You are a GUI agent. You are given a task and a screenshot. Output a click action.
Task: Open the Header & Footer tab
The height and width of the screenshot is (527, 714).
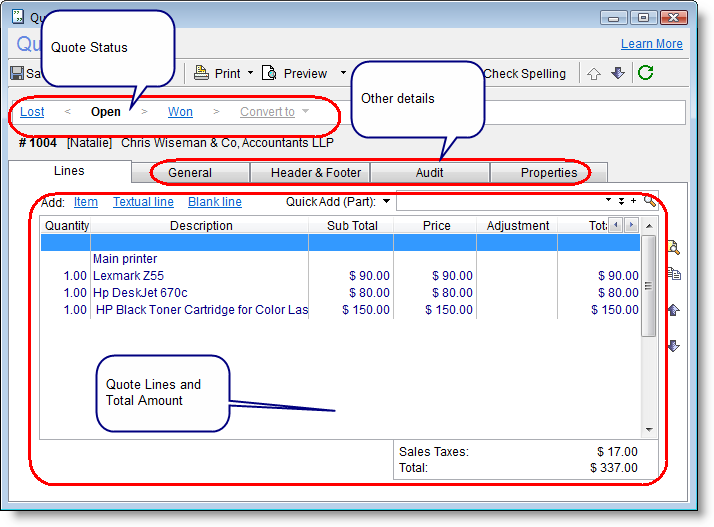(316, 173)
